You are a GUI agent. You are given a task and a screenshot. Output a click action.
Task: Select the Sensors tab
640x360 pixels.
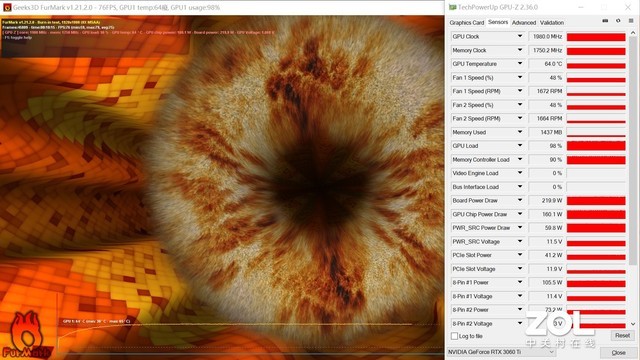tap(498, 22)
